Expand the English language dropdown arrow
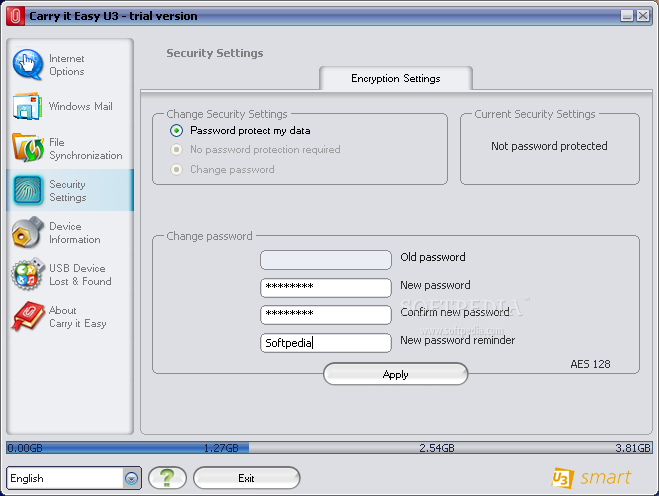 pos(132,478)
